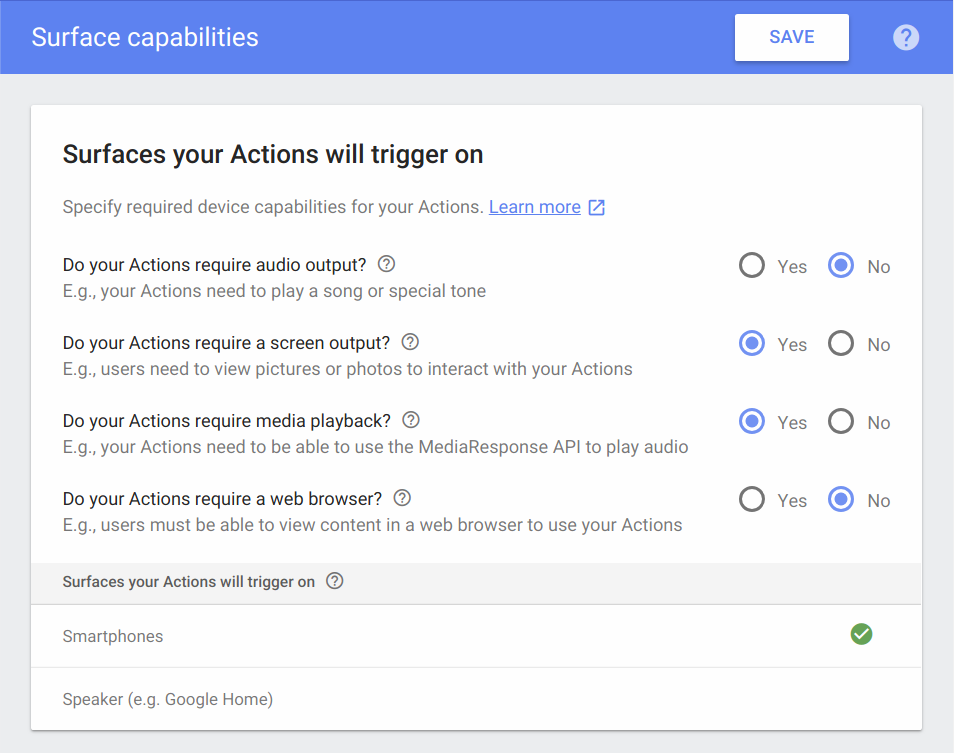954x753 pixels.
Task: Select the Speaker (e.g. Google Home) row
Action: click(167, 698)
